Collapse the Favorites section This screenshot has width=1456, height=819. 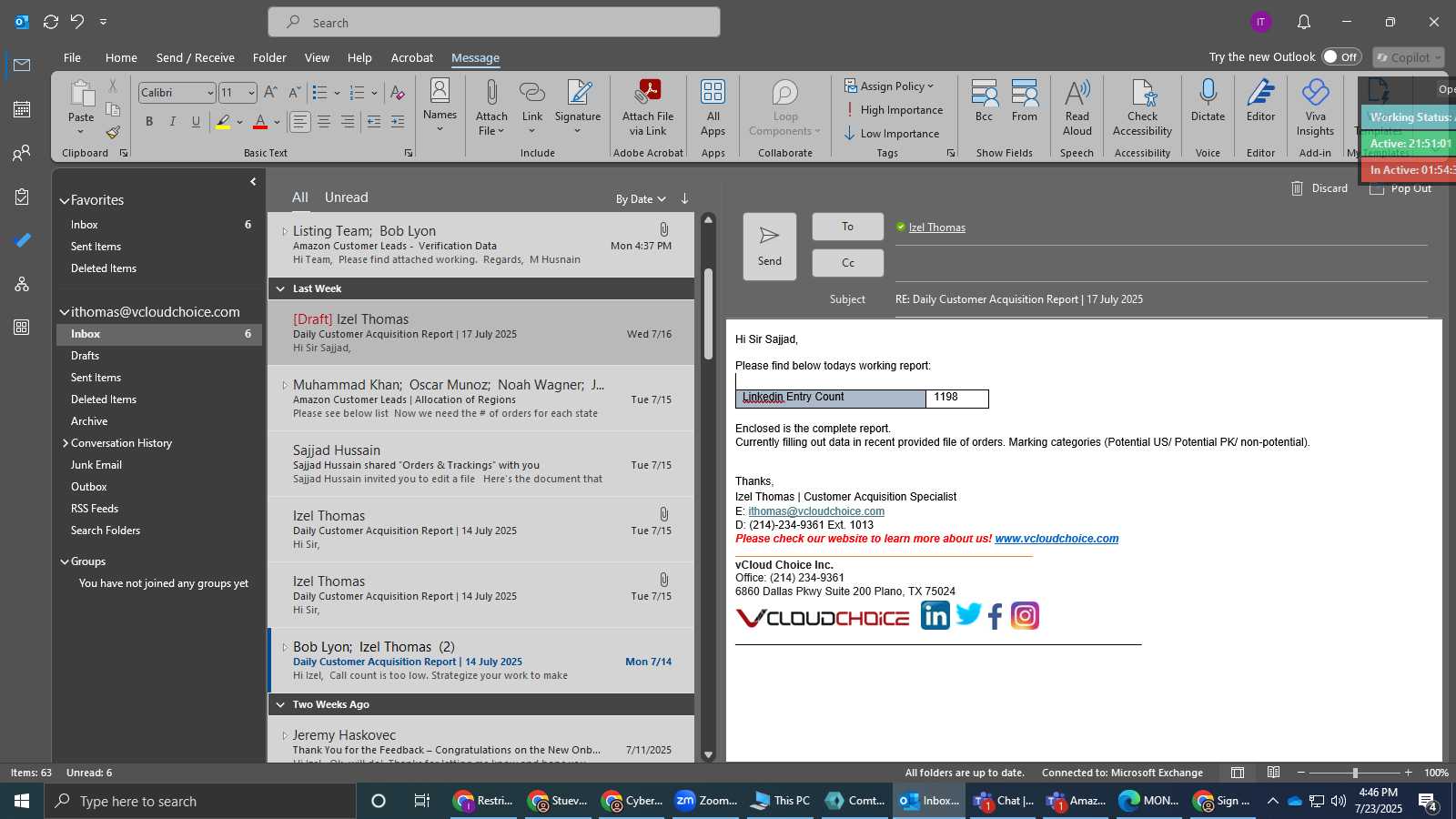coord(65,200)
